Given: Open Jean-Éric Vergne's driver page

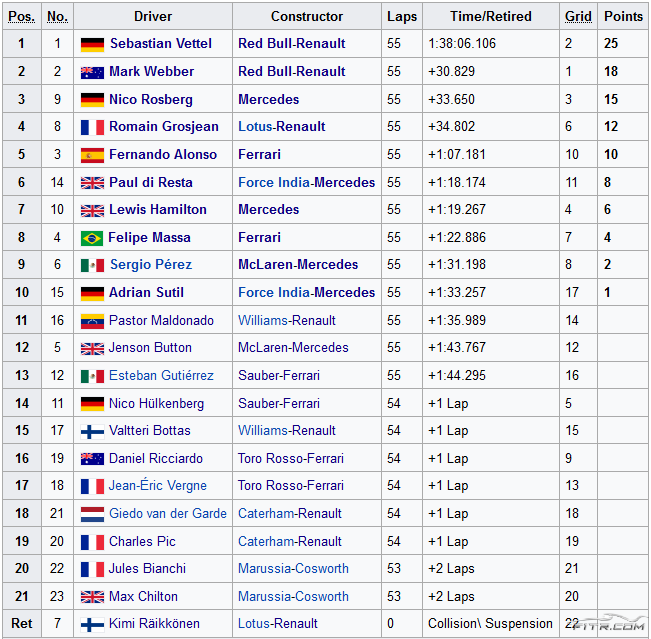Looking at the screenshot, I should pos(157,486).
